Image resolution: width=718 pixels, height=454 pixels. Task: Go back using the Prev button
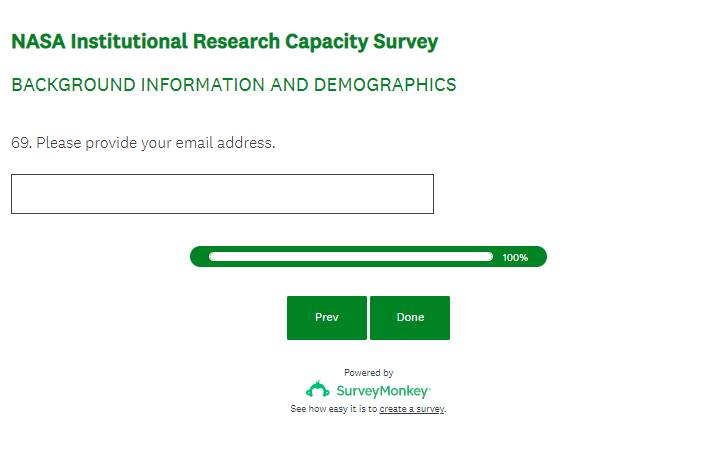[x=326, y=318]
